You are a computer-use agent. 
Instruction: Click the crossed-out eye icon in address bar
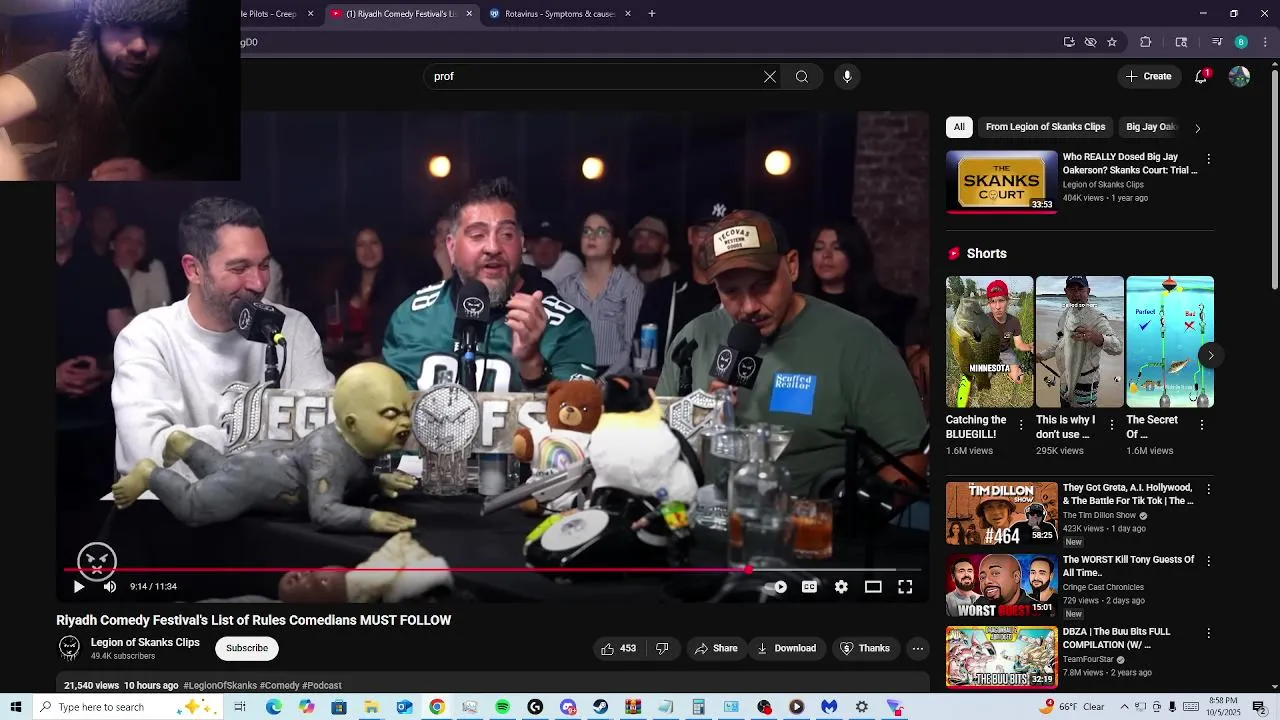(1091, 42)
